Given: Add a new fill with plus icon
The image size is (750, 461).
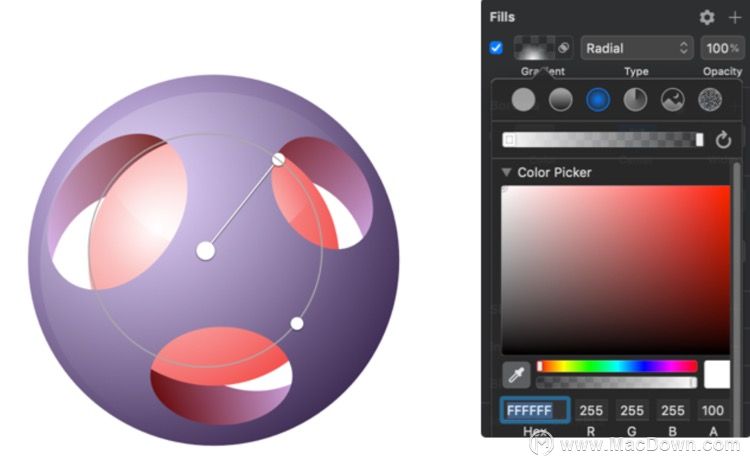Looking at the screenshot, I should pos(735,18).
